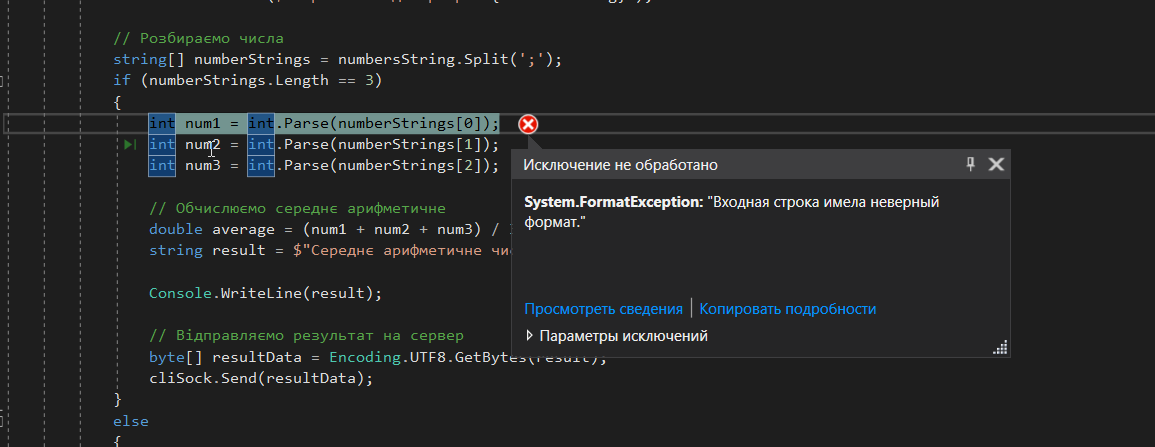Close the unhandled exception popup
1155x447 pixels.
click(x=996, y=164)
